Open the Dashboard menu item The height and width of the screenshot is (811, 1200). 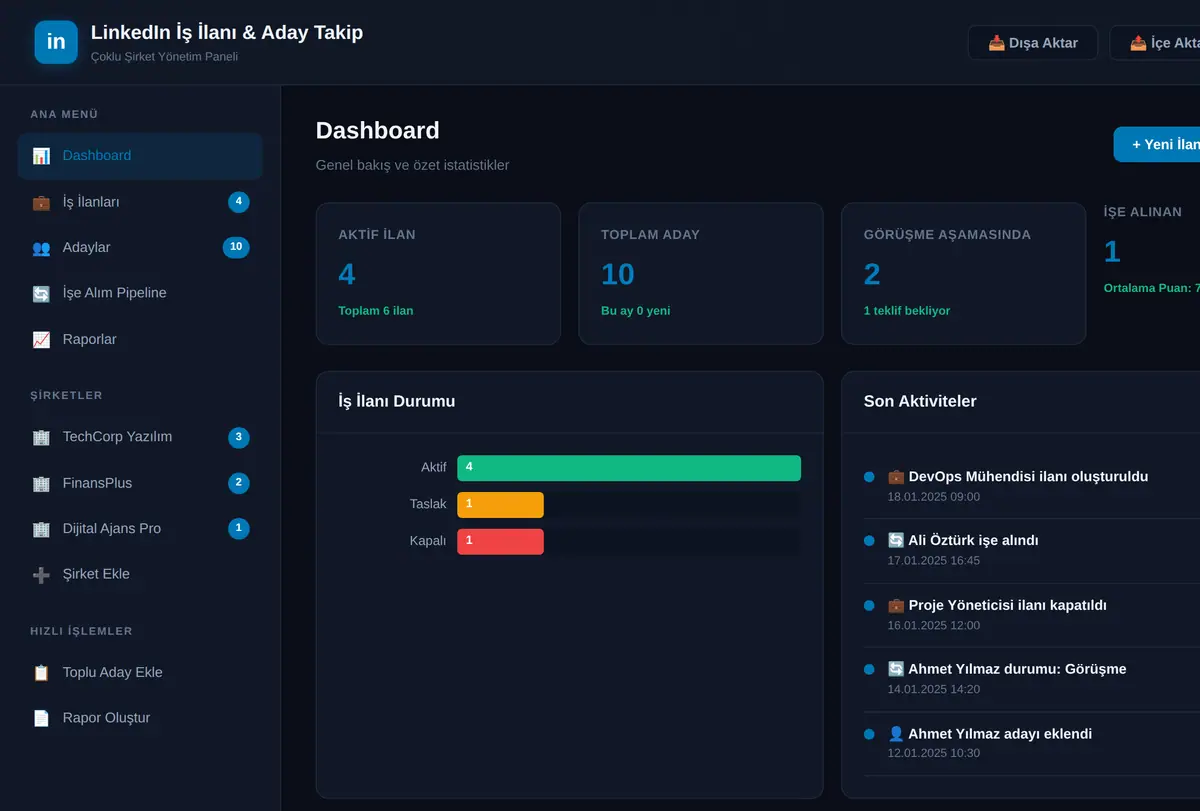(x=140, y=156)
